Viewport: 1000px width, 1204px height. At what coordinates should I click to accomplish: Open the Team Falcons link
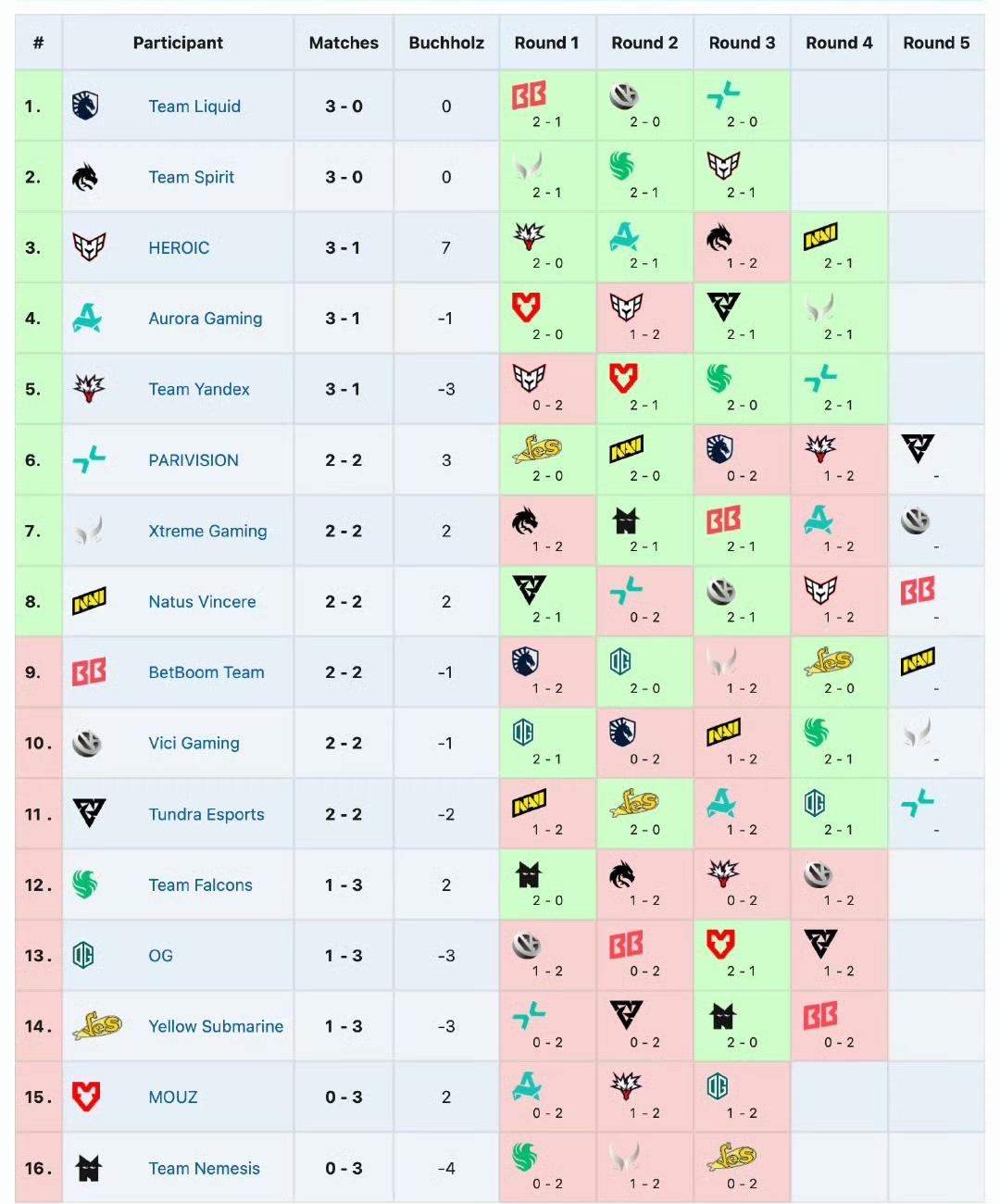(200, 885)
